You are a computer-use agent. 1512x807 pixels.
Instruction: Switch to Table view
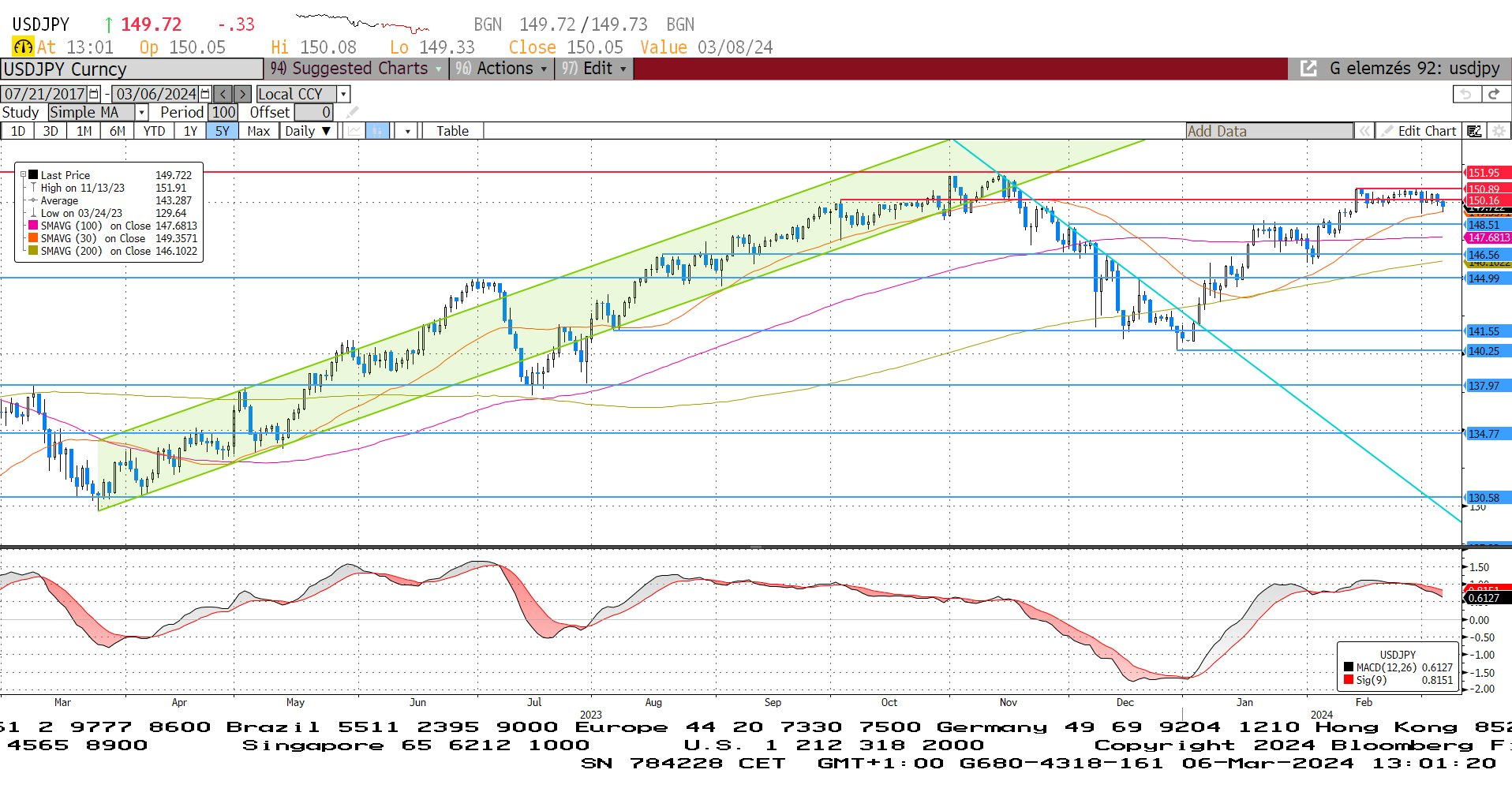point(452,131)
